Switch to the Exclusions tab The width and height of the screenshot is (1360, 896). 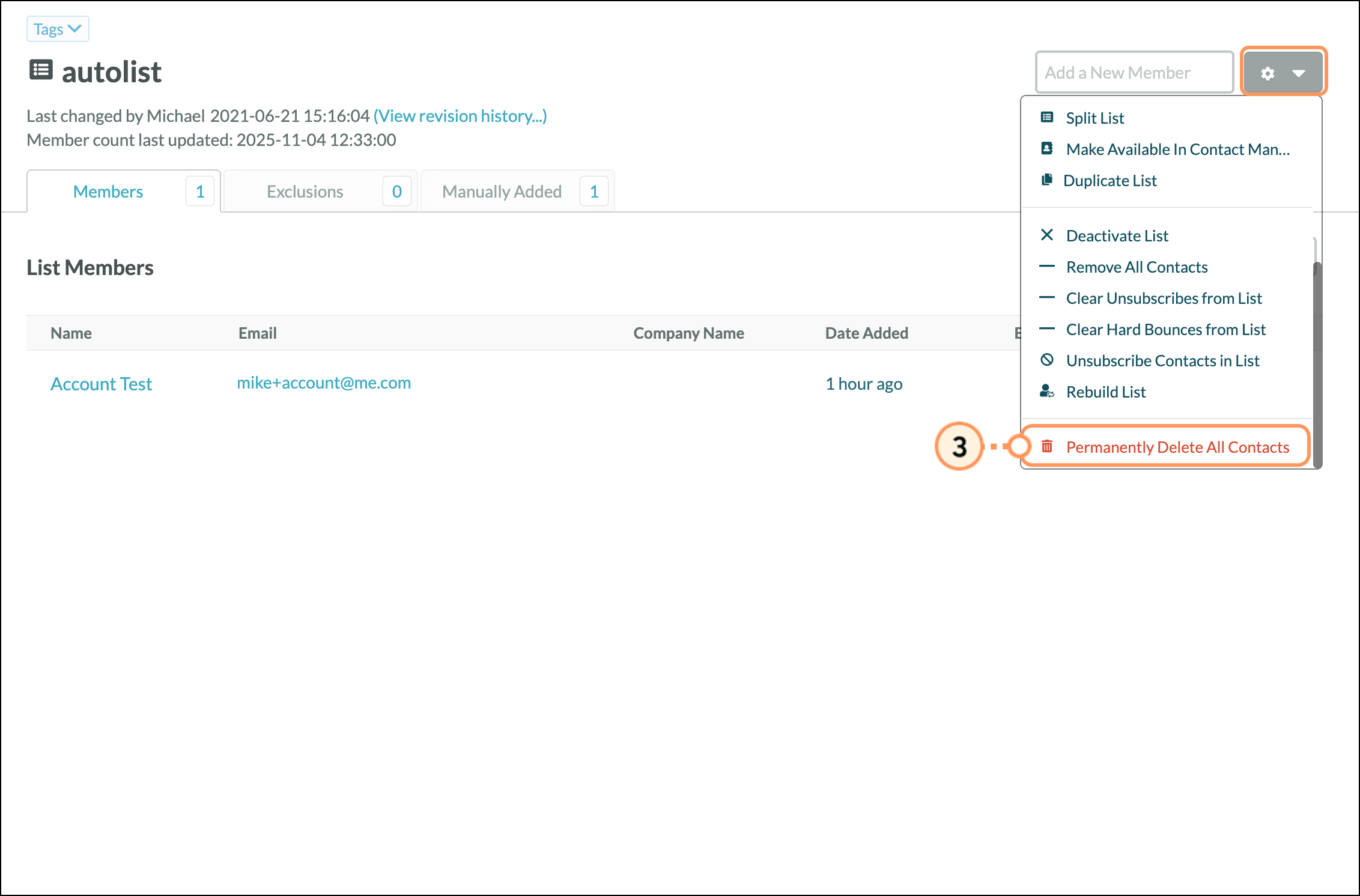point(305,192)
